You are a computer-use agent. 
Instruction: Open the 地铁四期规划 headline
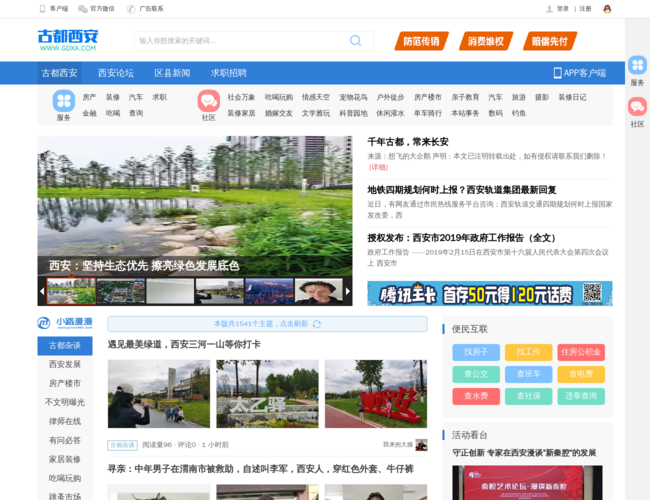coord(462,190)
